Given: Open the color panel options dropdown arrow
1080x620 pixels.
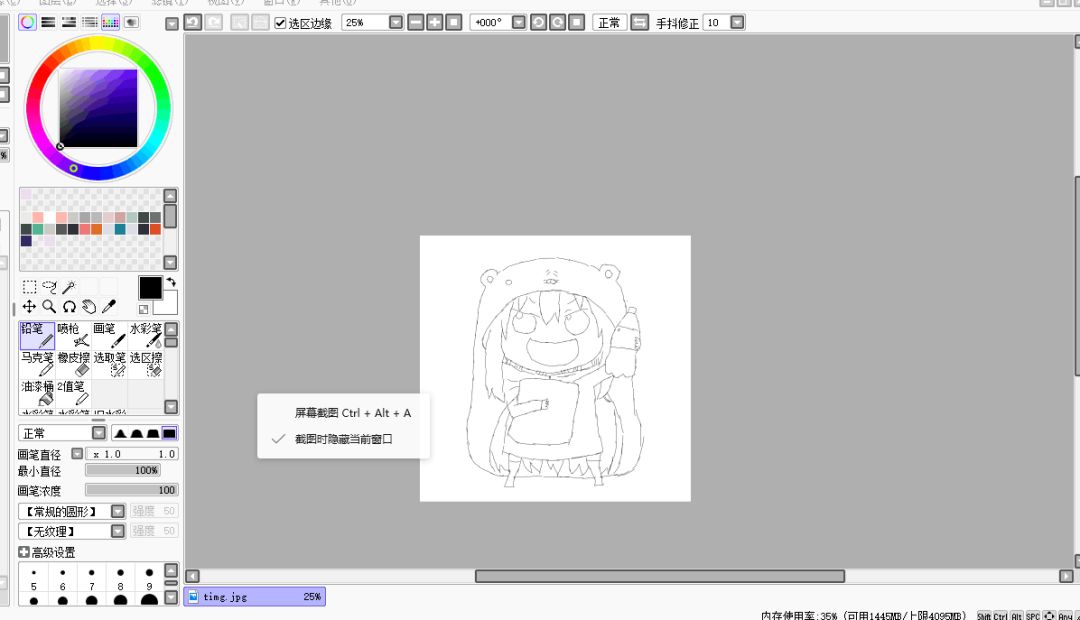Looking at the screenshot, I should point(172,24).
